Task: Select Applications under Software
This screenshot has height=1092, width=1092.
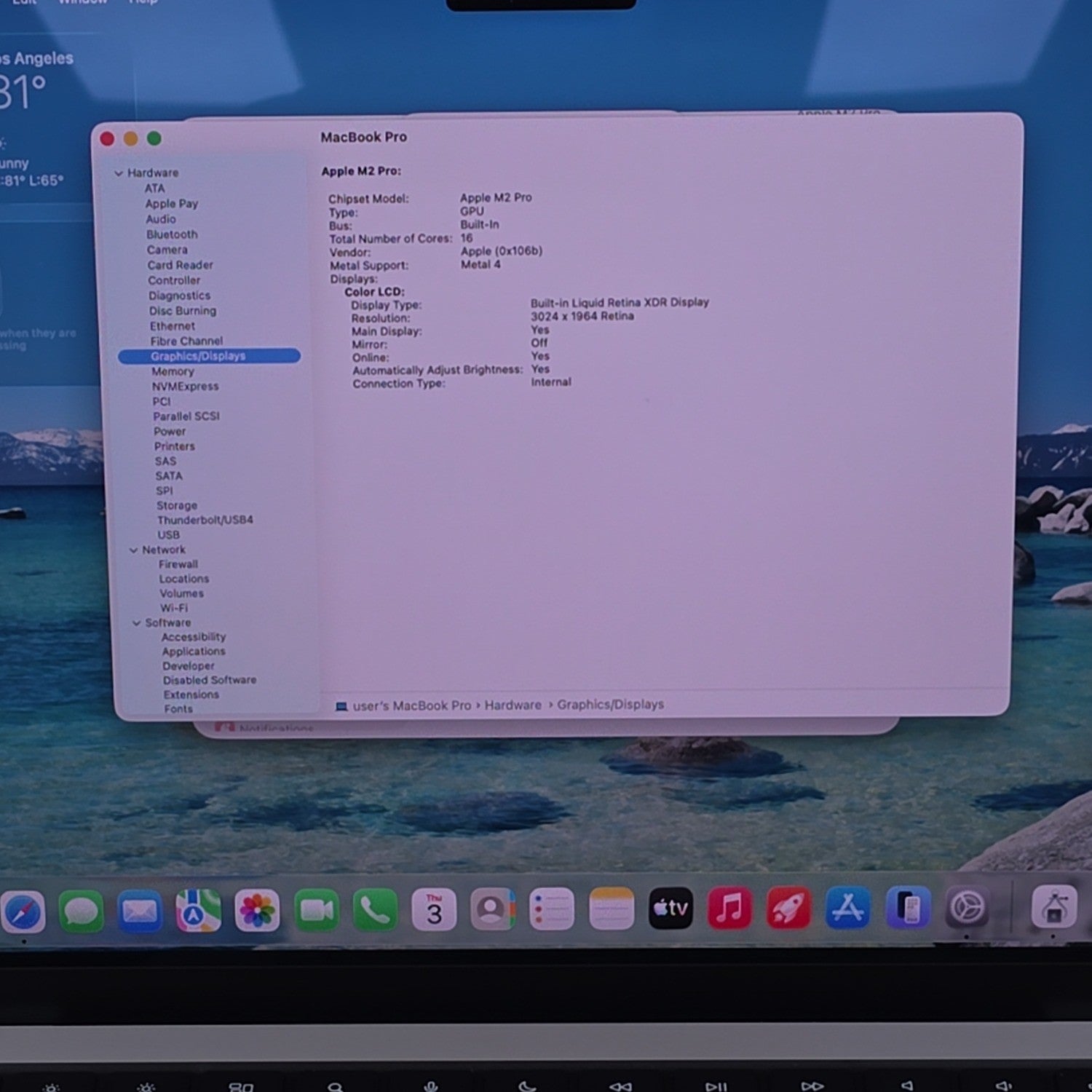Action: click(x=194, y=652)
